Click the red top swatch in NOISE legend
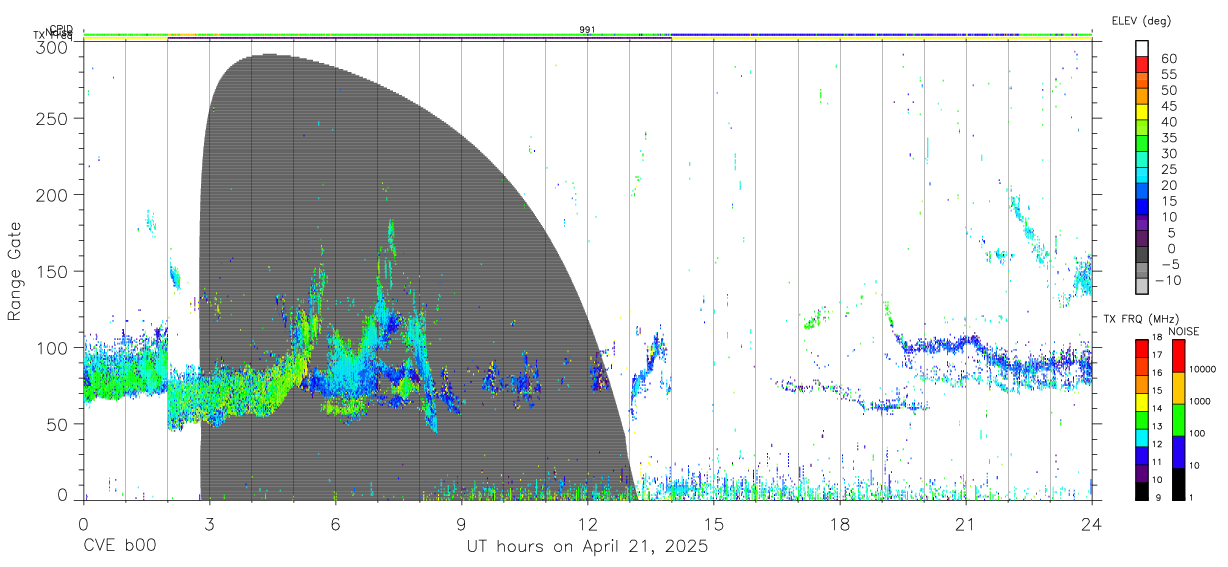The width and height of the screenshot is (1228, 567). 1178,355
